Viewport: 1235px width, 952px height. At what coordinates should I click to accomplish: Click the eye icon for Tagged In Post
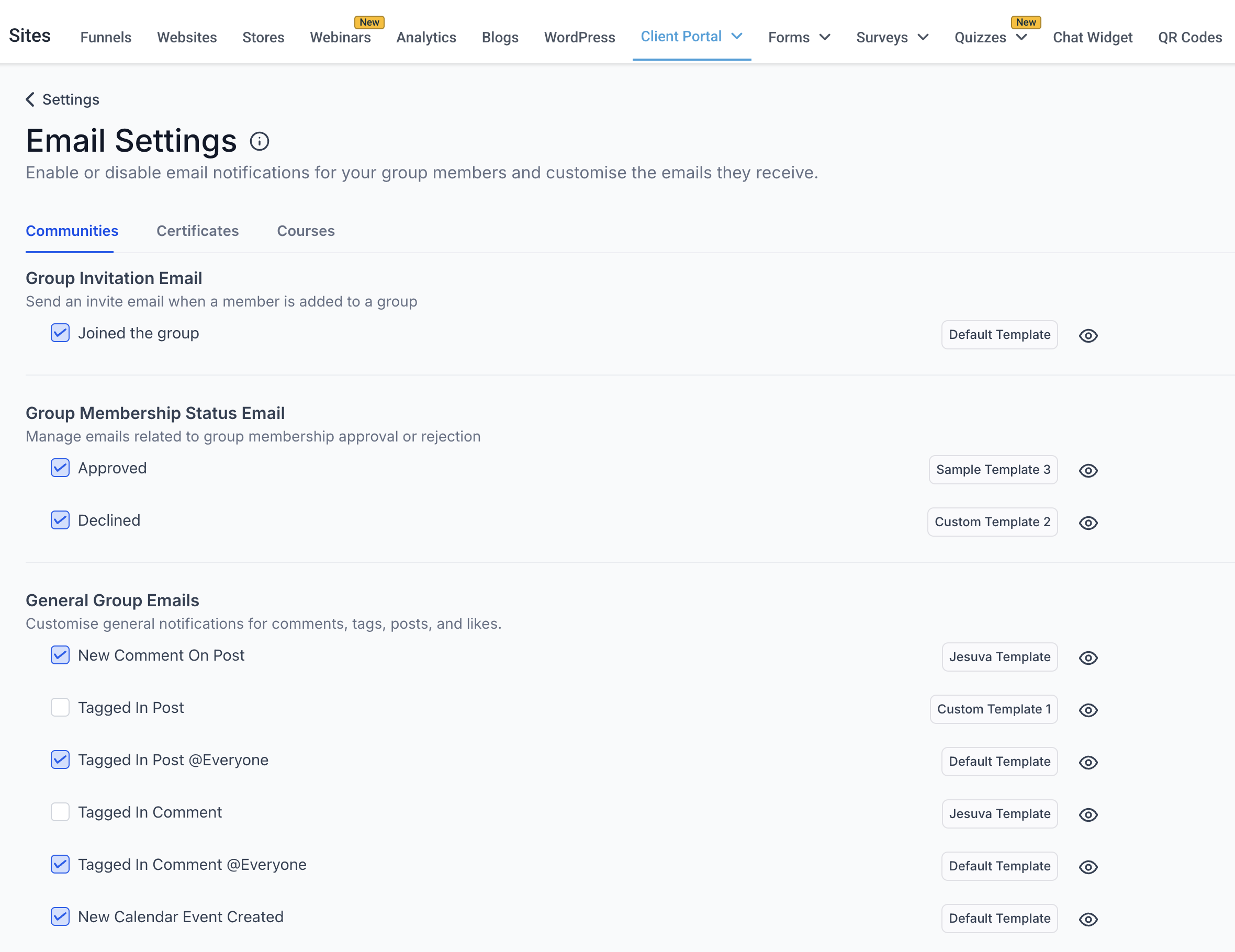pyautogui.click(x=1088, y=710)
